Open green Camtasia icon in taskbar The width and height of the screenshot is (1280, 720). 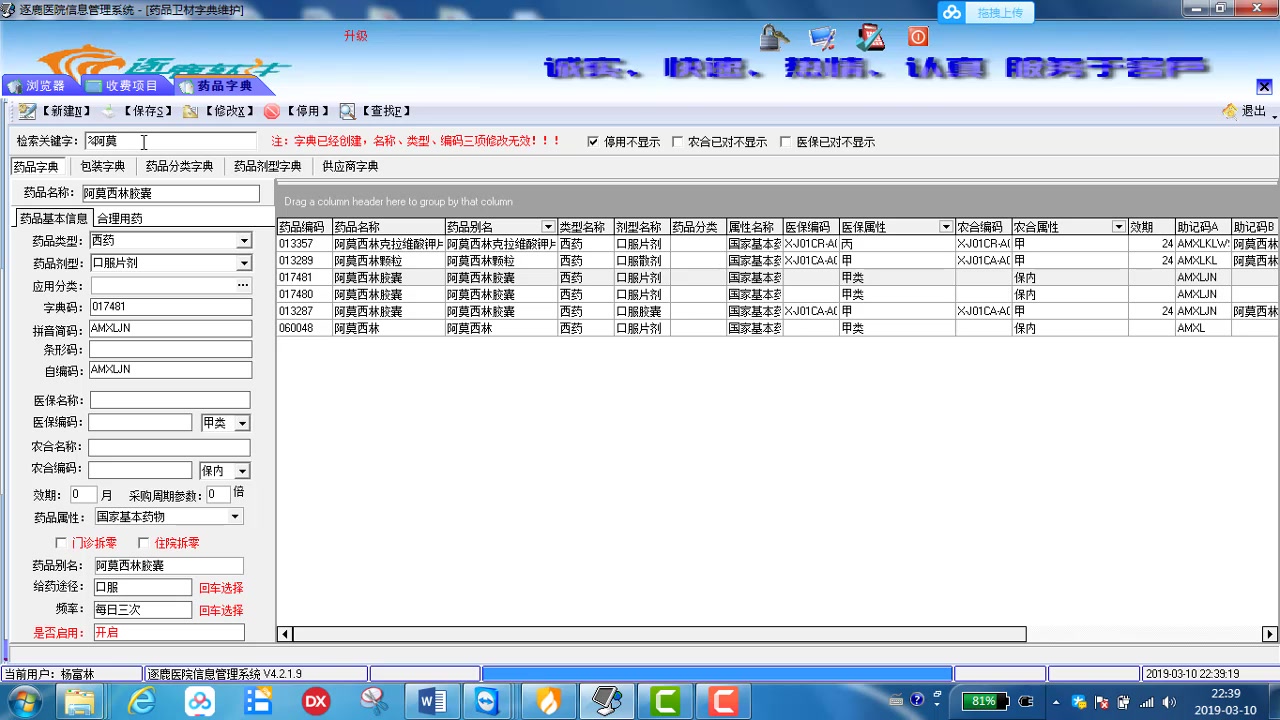point(665,701)
